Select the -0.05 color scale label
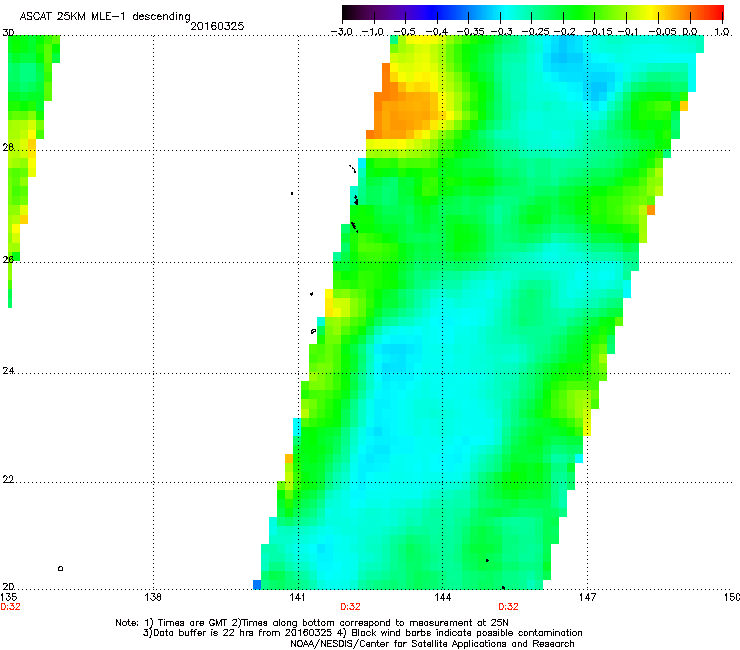The width and height of the screenshot is (740, 650). (662, 32)
